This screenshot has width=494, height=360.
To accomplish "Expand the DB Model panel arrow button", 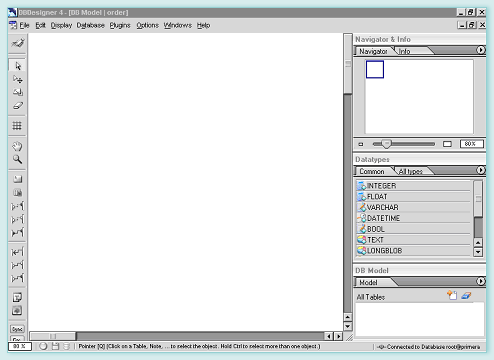I will pyautogui.click(x=480, y=281).
